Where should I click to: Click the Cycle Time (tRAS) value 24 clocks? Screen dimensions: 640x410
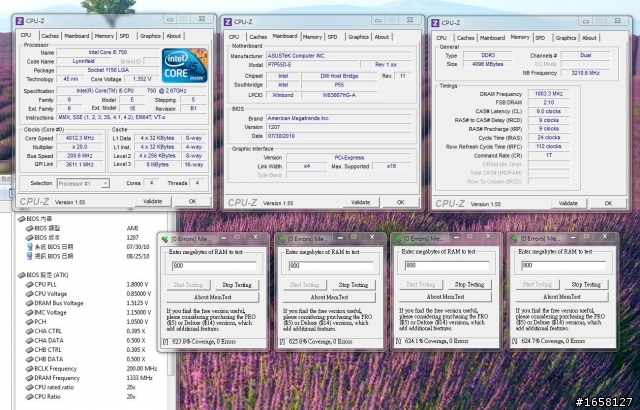[549, 137]
